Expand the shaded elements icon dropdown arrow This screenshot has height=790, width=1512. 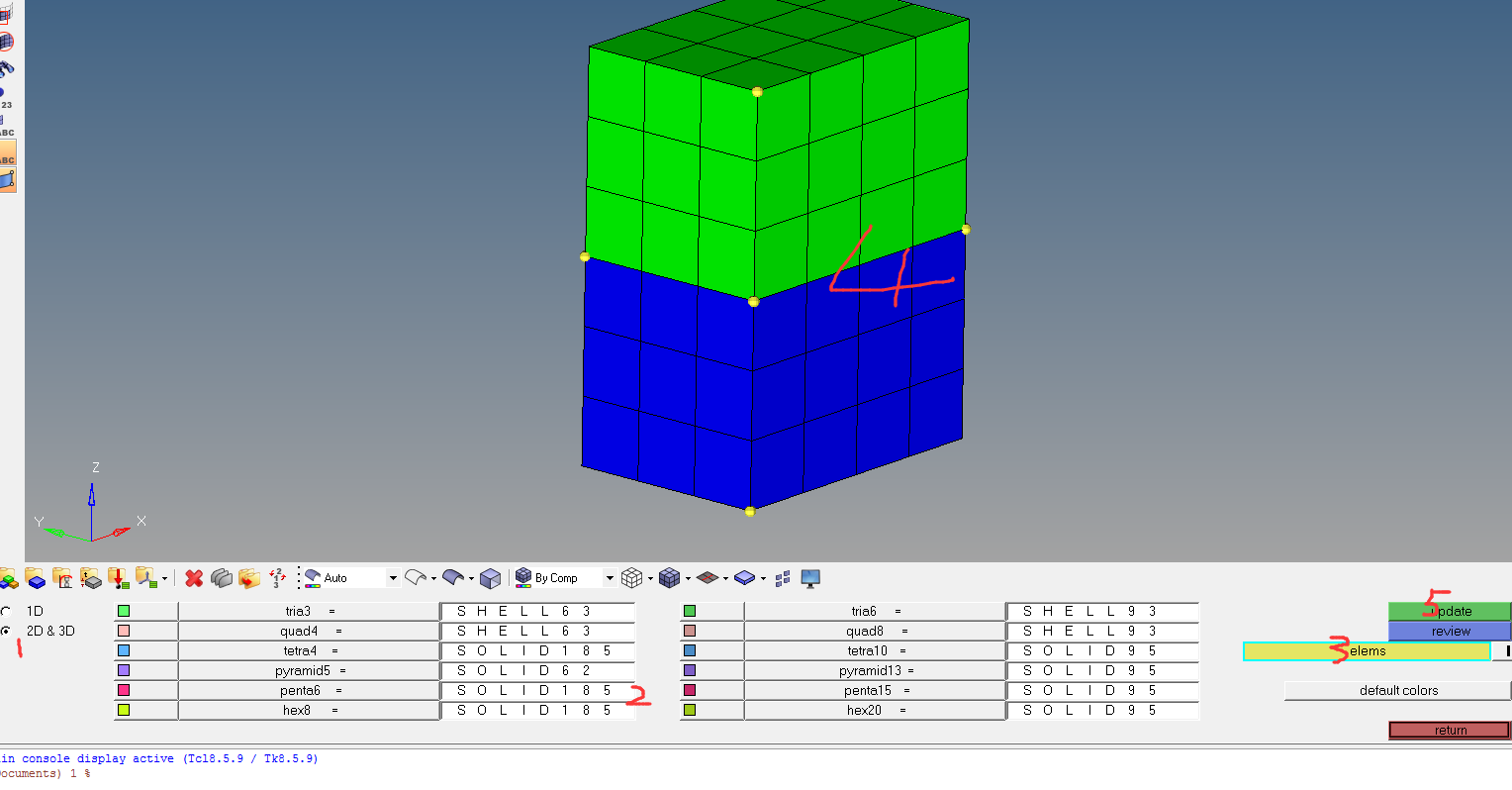[688, 579]
